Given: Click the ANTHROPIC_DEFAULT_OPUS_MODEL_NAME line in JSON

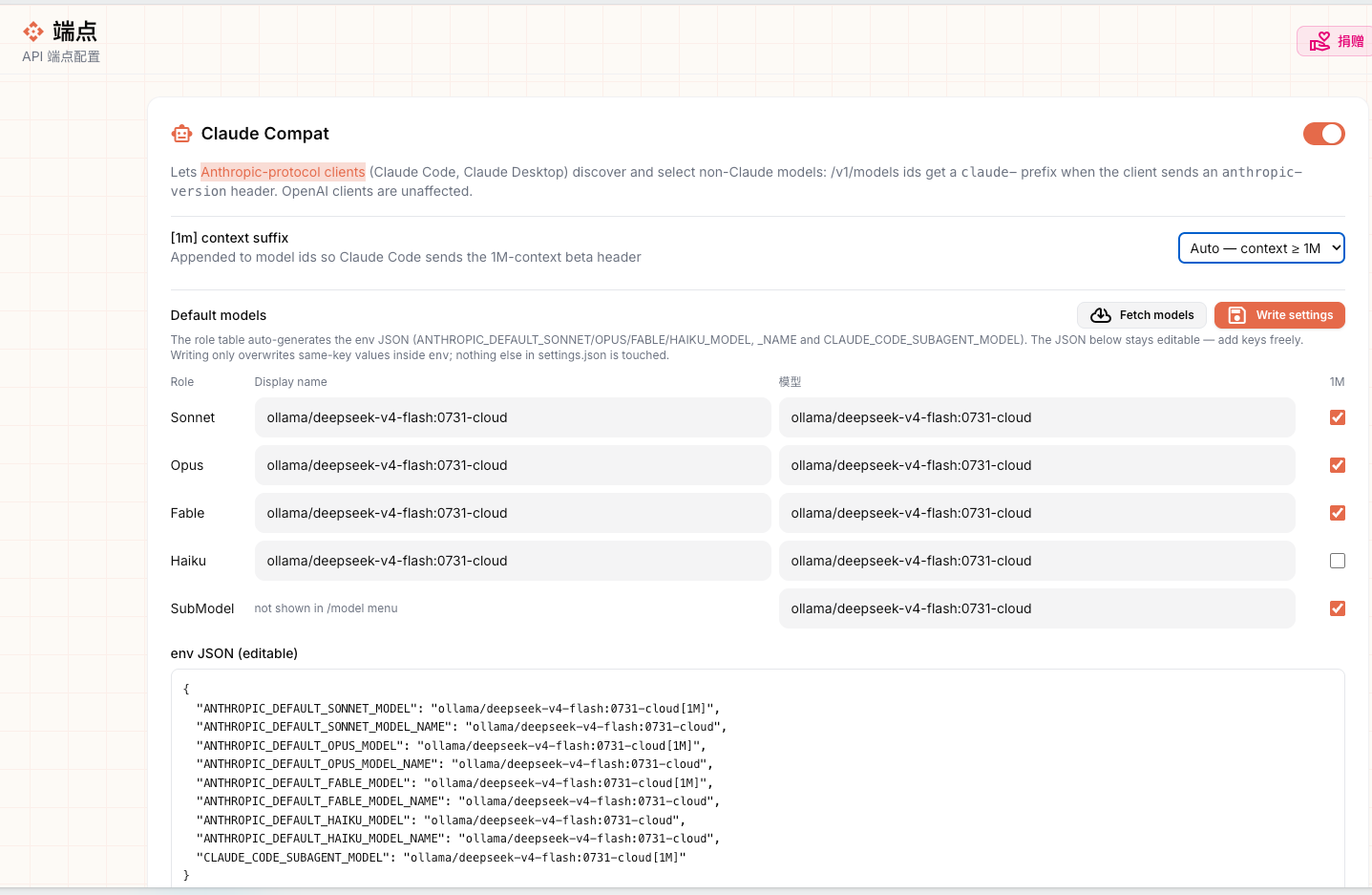Looking at the screenshot, I should [x=454, y=764].
